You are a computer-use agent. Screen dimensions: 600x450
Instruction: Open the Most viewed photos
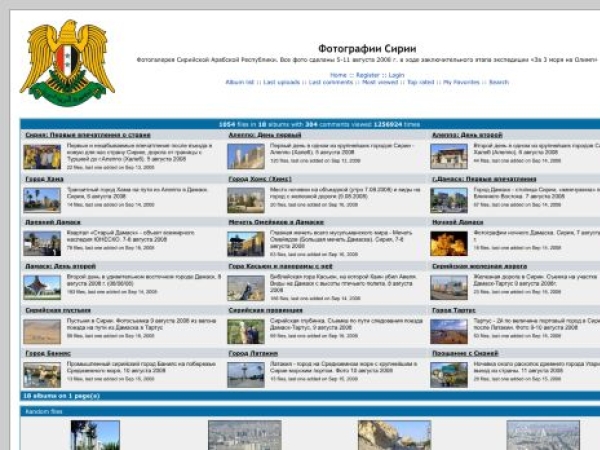[380, 82]
